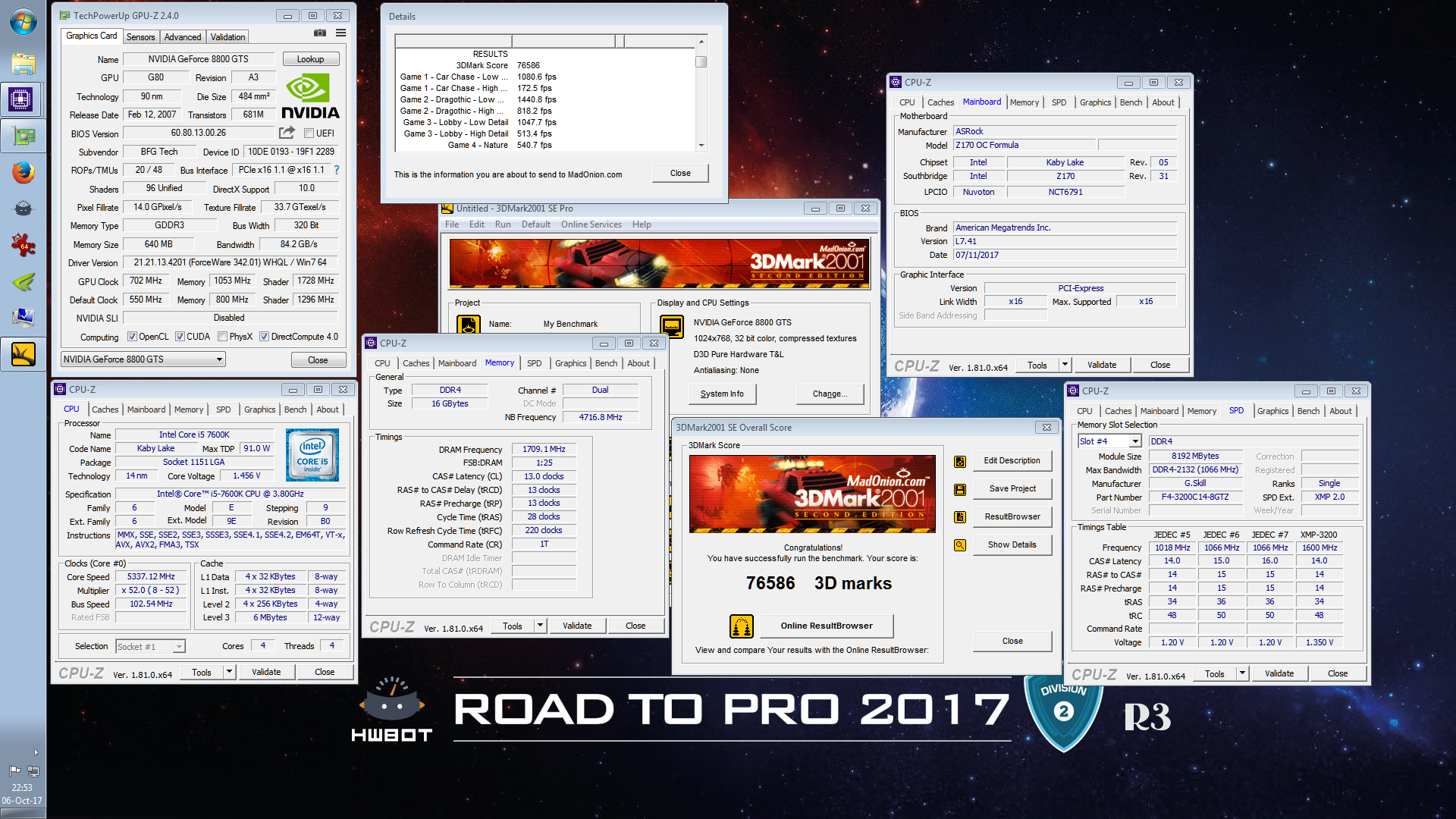Click the display monitor icon in Display and CPU Settings
The height and width of the screenshot is (819, 1456).
pyautogui.click(x=672, y=326)
